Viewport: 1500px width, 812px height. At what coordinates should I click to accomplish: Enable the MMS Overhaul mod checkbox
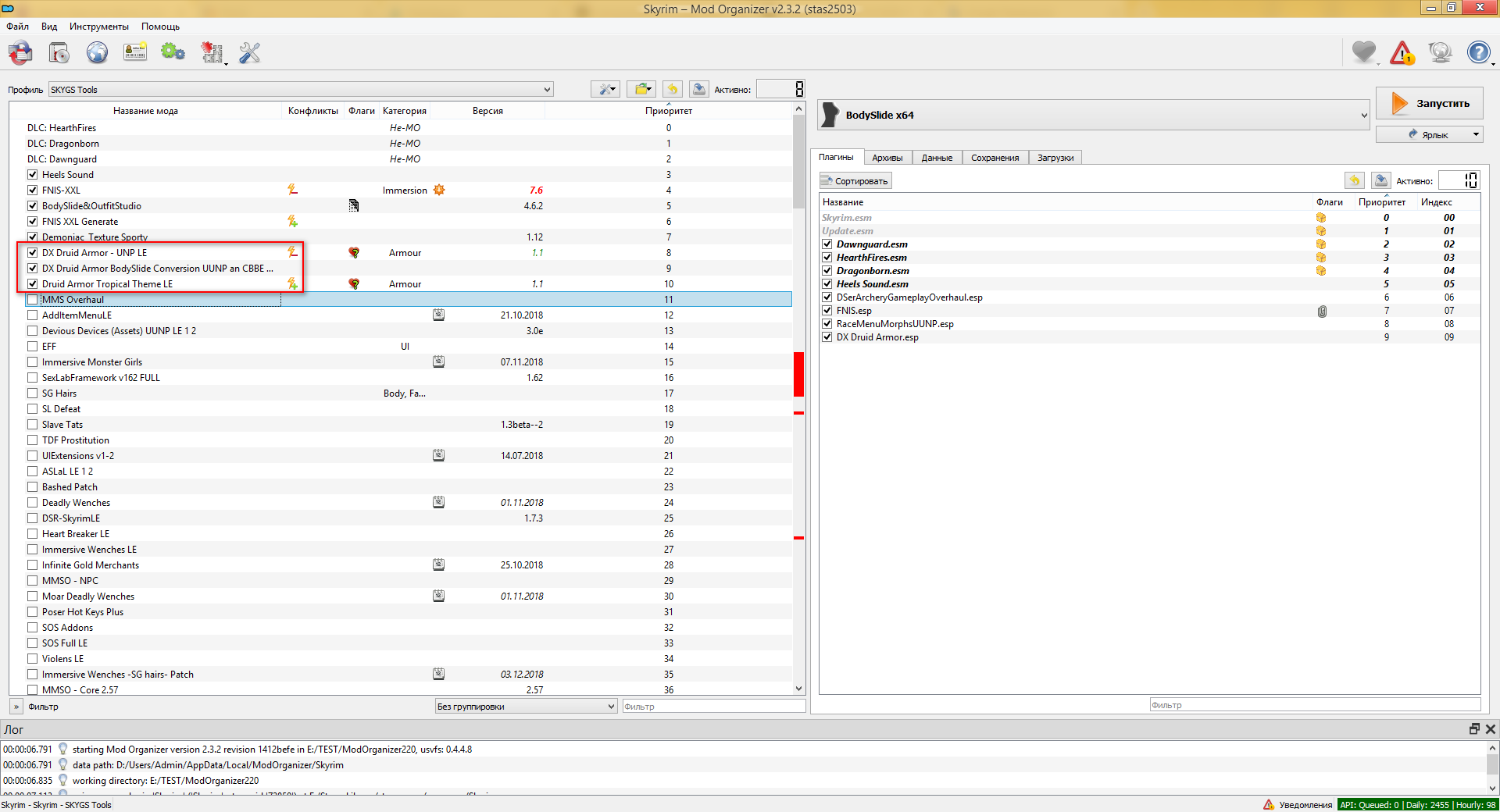[33, 300]
